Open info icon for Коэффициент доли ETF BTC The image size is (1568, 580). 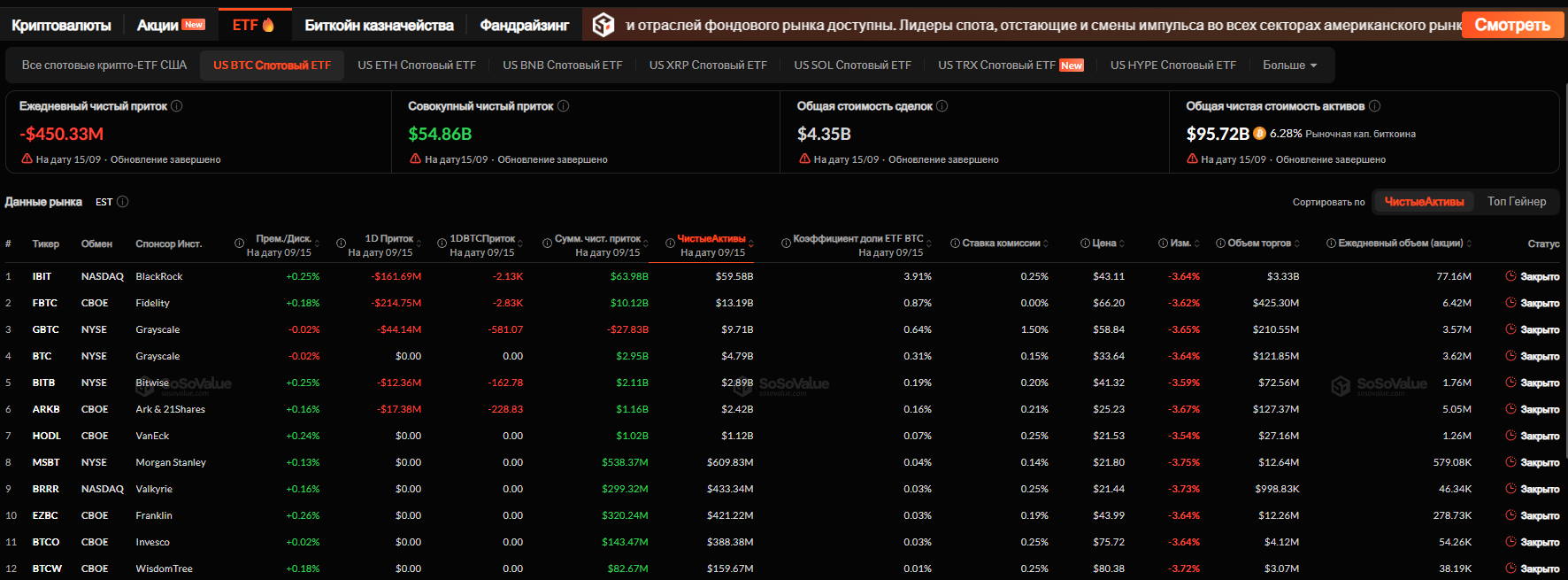pyautogui.click(x=787, y=244)
